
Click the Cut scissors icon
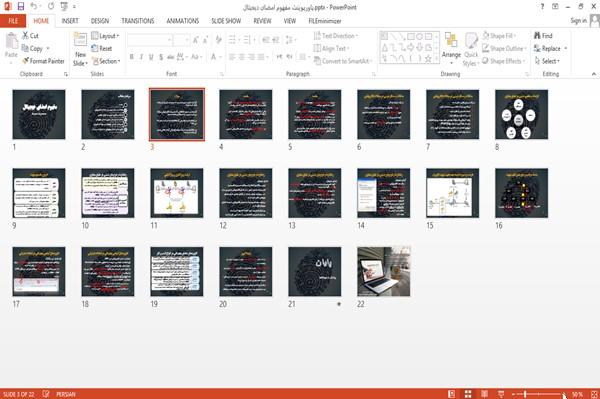pyautogui.click(x=25, y=36)
